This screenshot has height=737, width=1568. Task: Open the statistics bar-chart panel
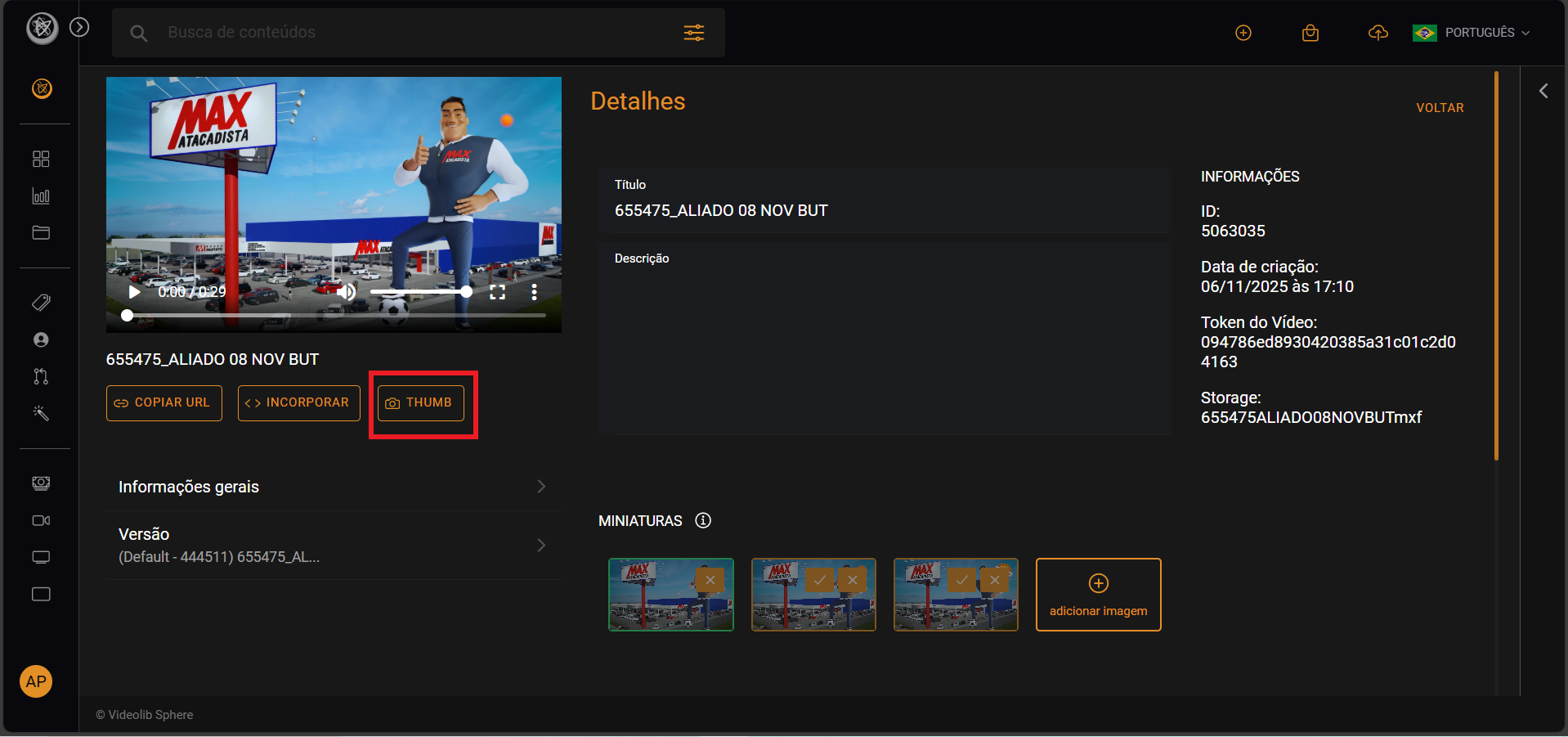pyautogui.click(x=41, y=195)
